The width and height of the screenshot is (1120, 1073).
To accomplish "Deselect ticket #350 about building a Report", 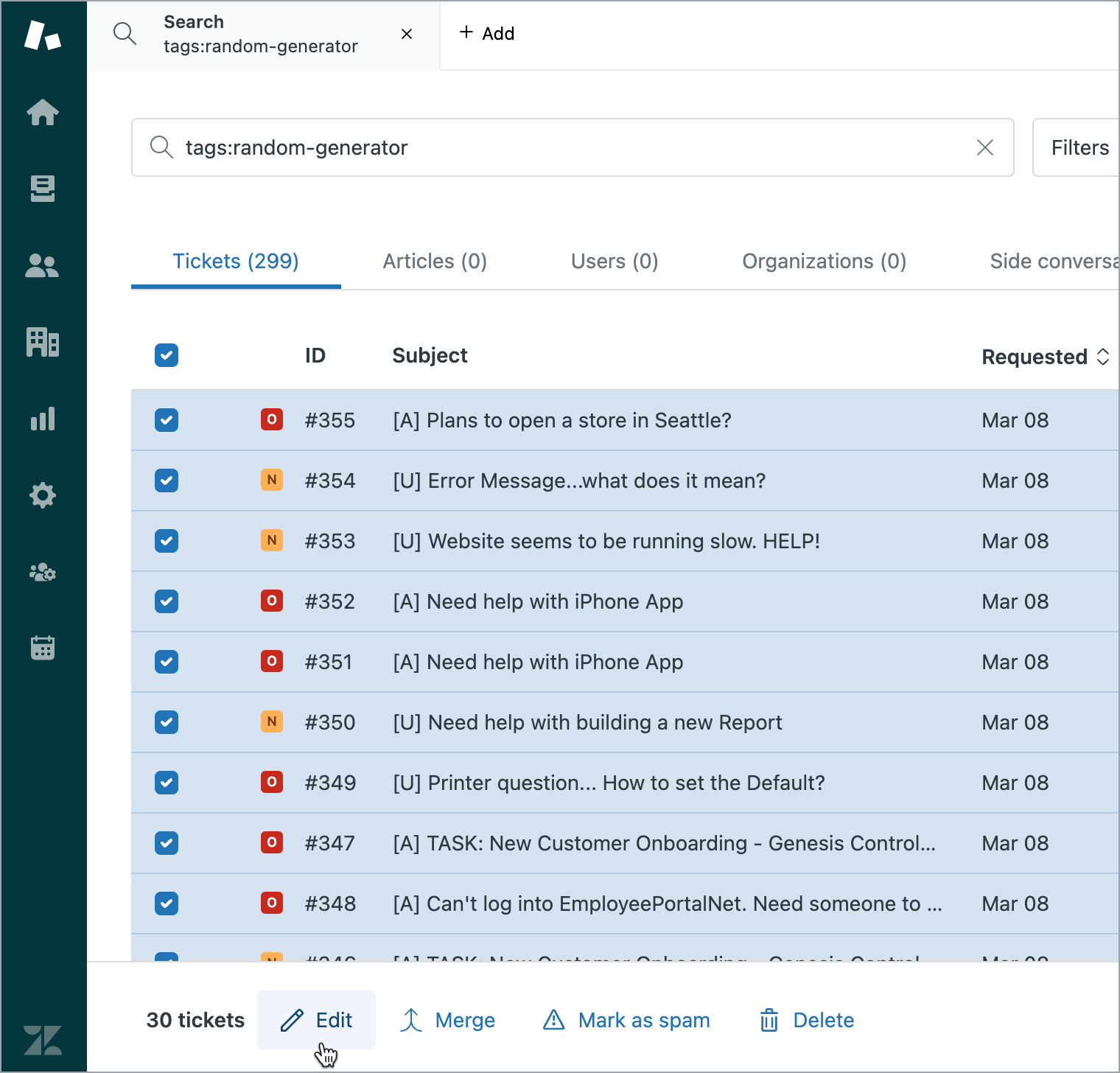I will point(167,722).
